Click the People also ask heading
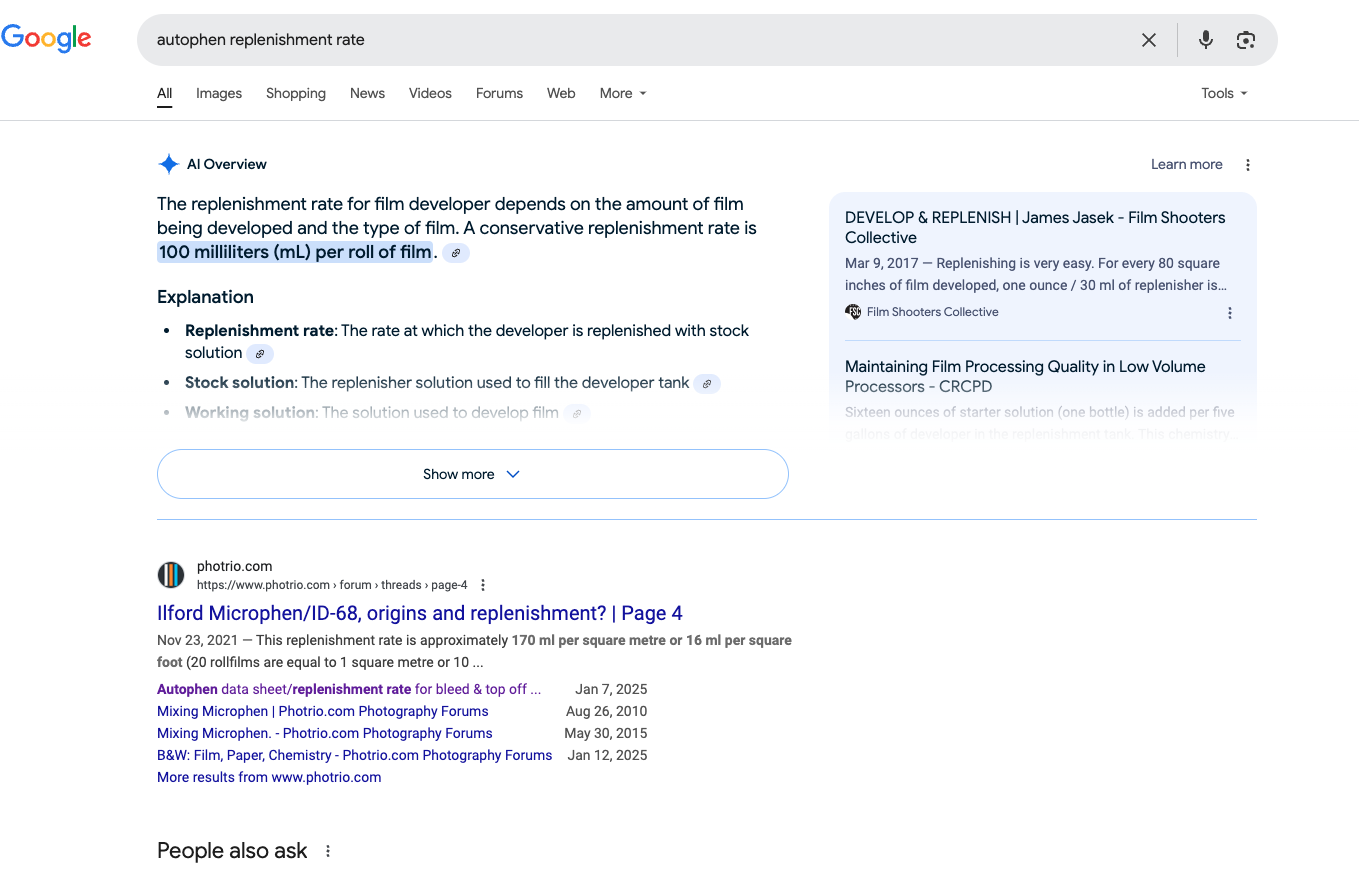Viewport: 1359px width, 875px height. point(232,851)
